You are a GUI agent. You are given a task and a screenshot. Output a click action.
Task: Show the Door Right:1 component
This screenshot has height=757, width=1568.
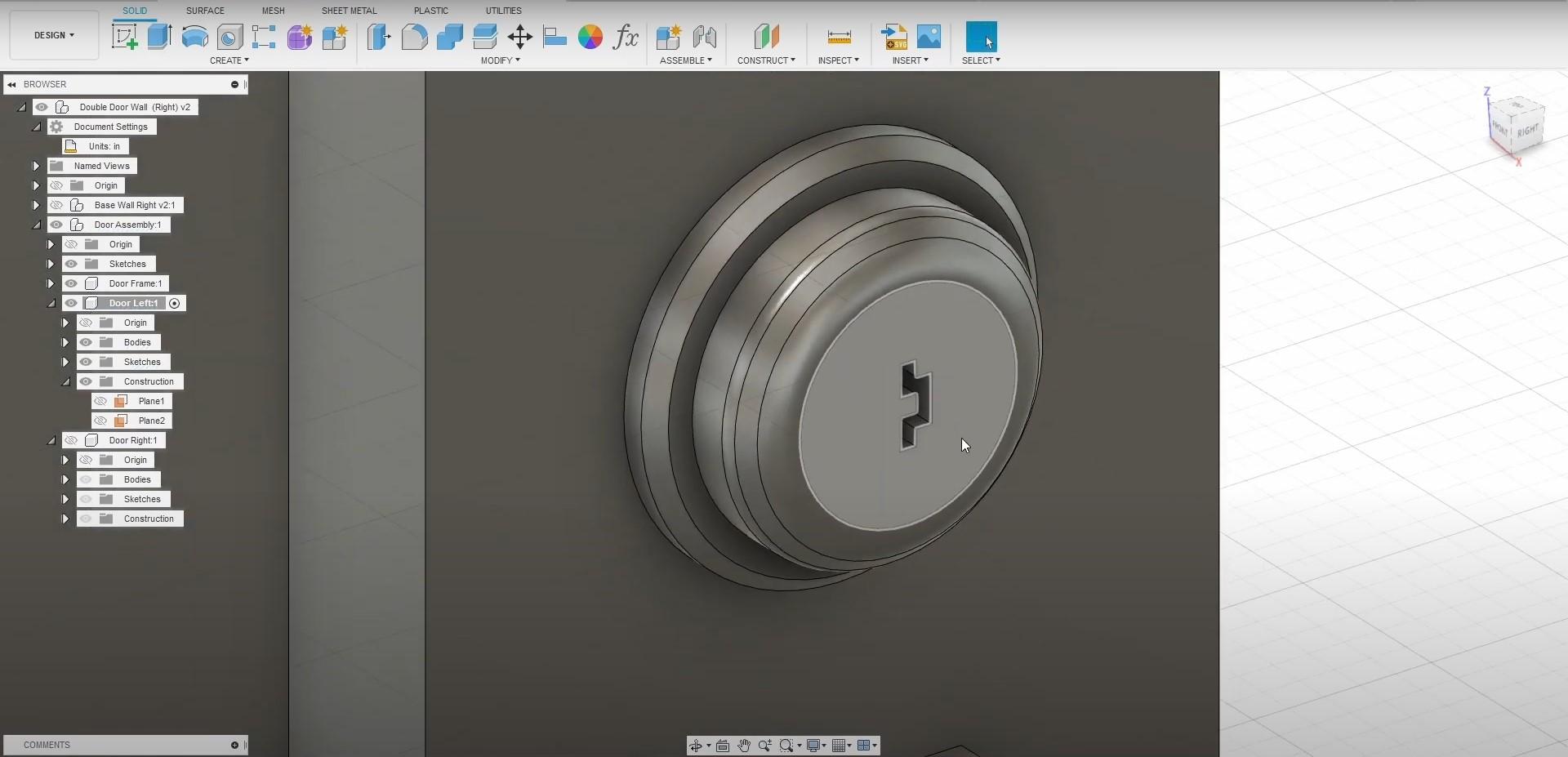pyautogui.click(x=71, y=440)
